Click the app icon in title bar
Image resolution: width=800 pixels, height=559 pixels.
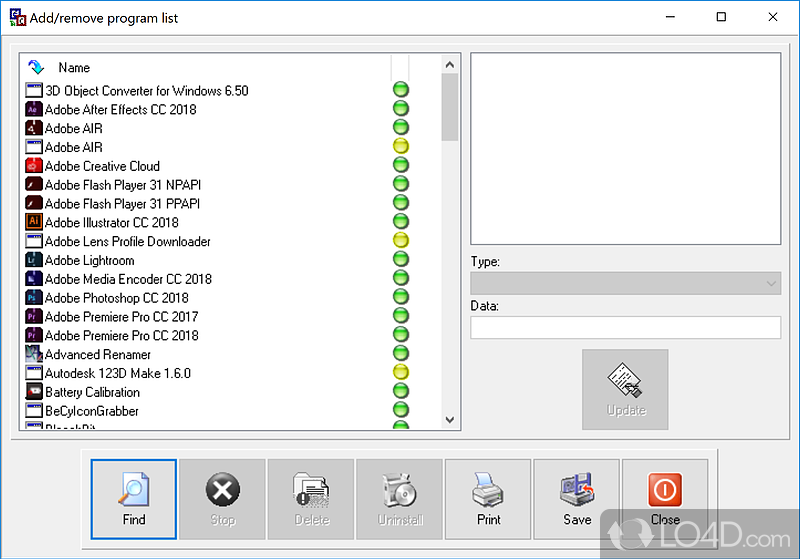17,18
